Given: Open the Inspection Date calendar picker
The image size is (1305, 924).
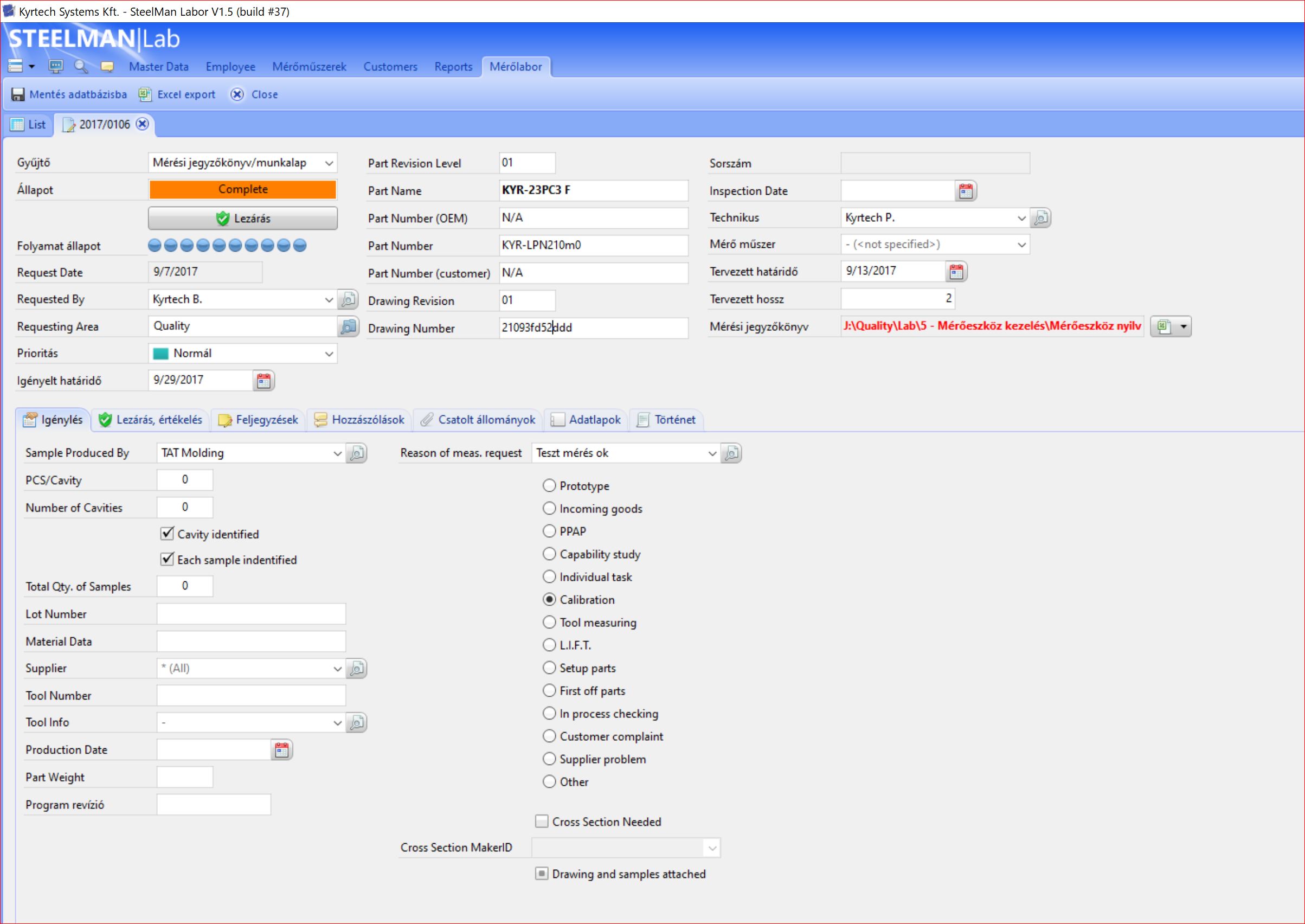Looking at the screenshot, I should (965, 191).
